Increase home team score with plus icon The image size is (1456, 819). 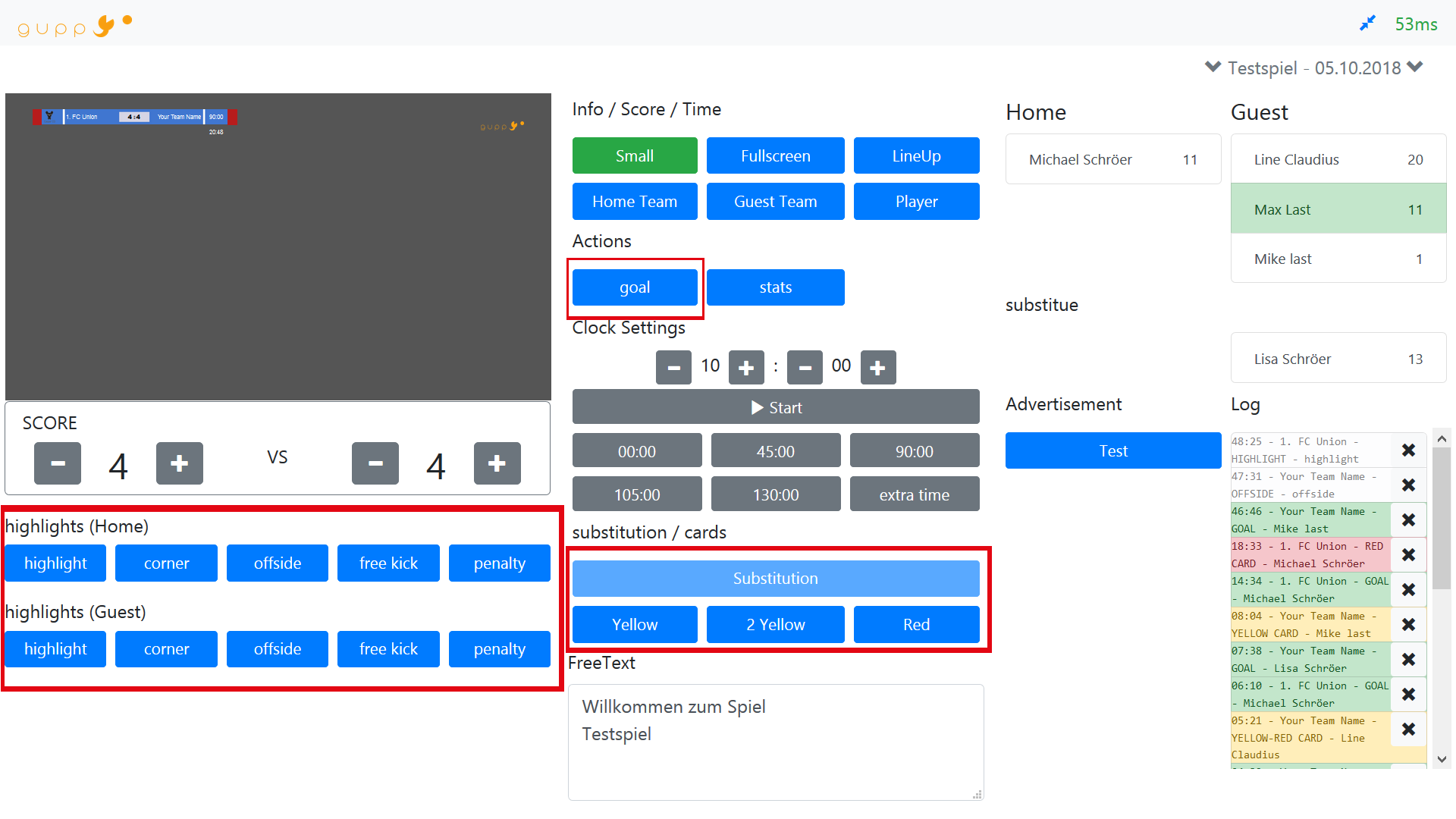(x=180, y=463)
